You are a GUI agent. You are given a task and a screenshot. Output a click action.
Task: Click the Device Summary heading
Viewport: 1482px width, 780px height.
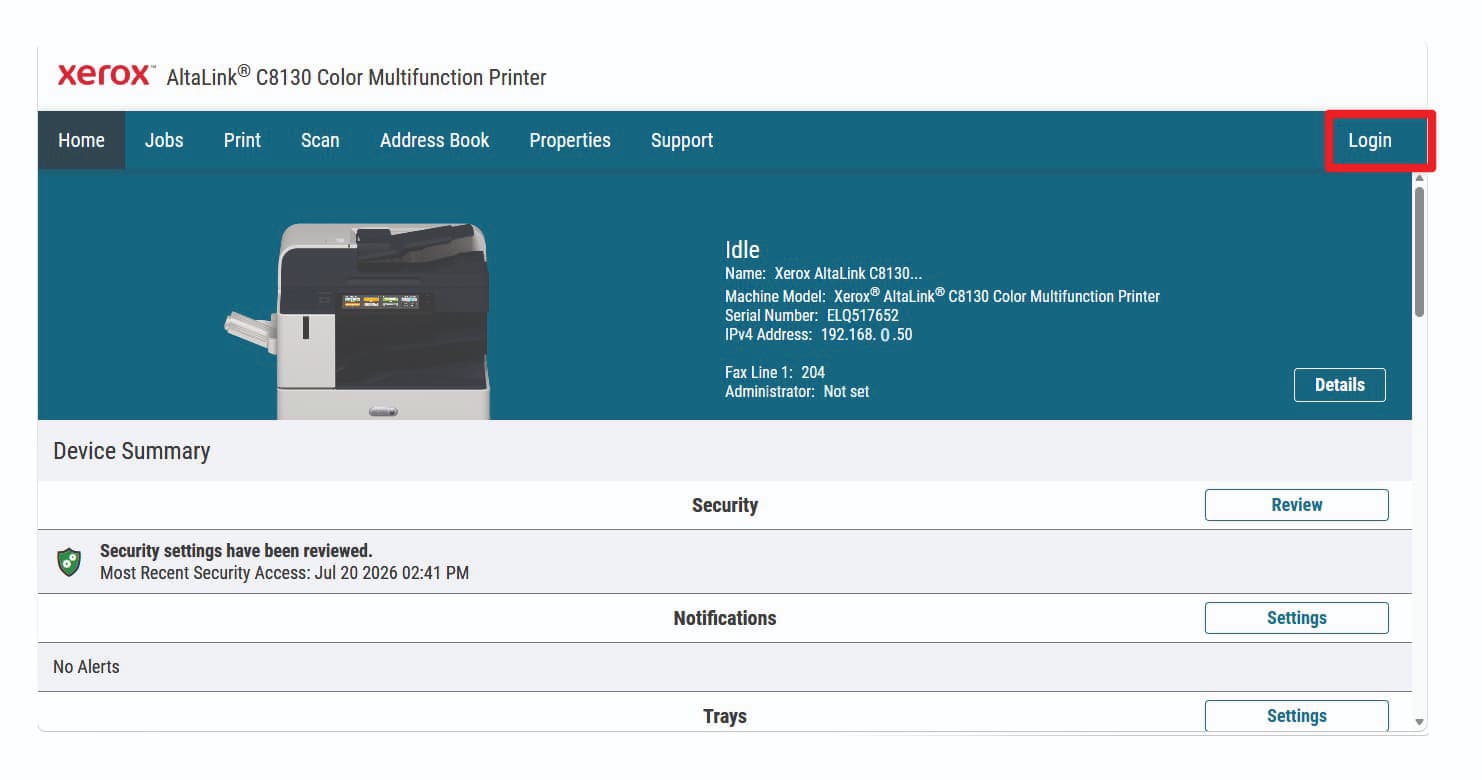[132, 451]
